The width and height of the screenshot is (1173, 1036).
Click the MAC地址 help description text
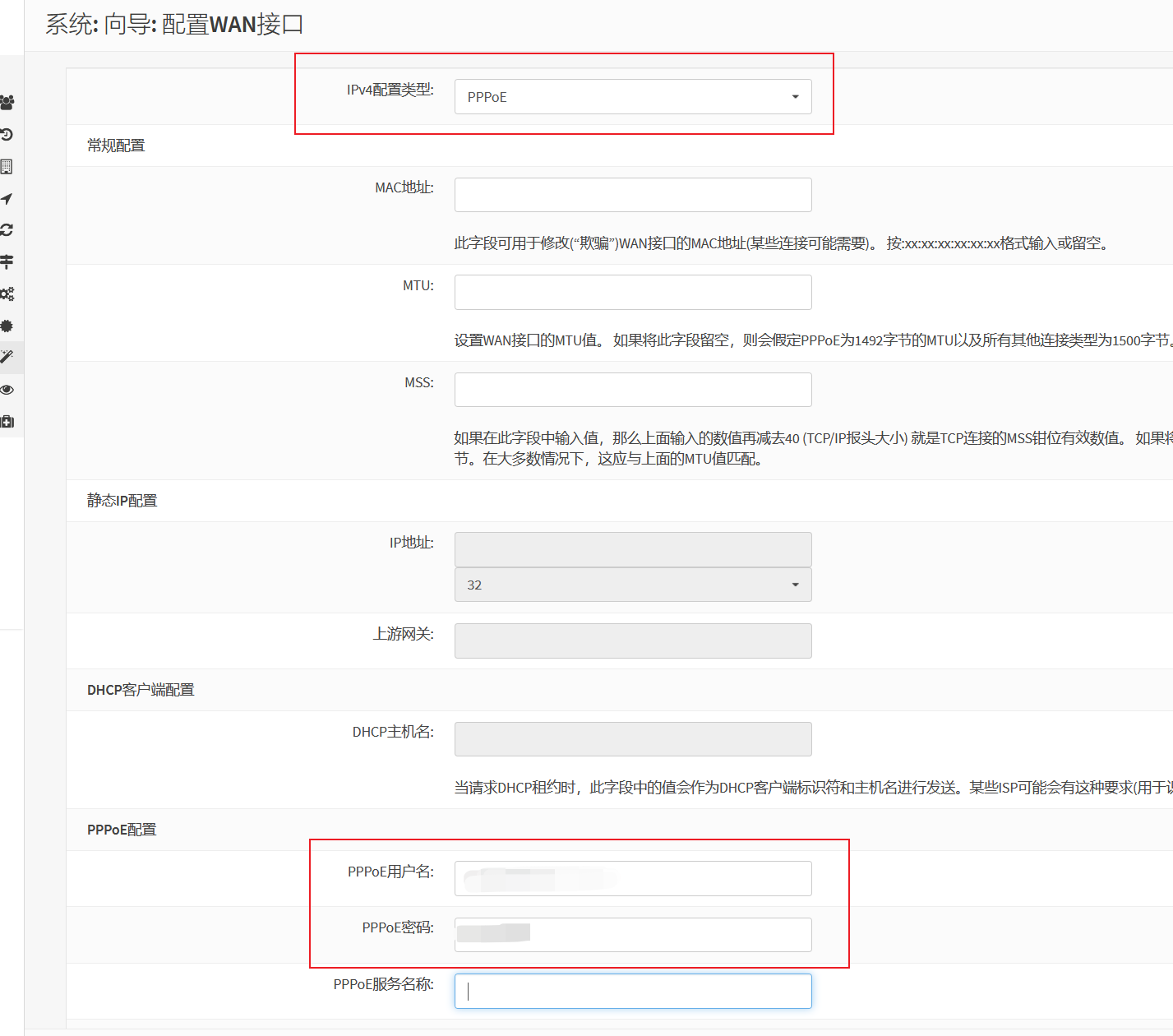pyautogui.click(x=783, y=243)
